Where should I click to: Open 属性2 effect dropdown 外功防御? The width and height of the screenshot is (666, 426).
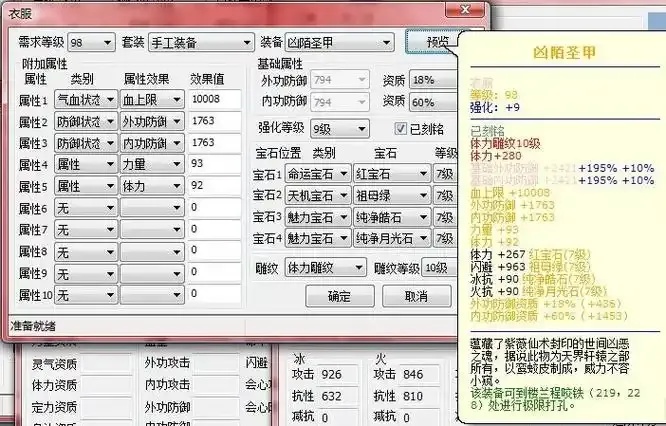coord(152,121)
